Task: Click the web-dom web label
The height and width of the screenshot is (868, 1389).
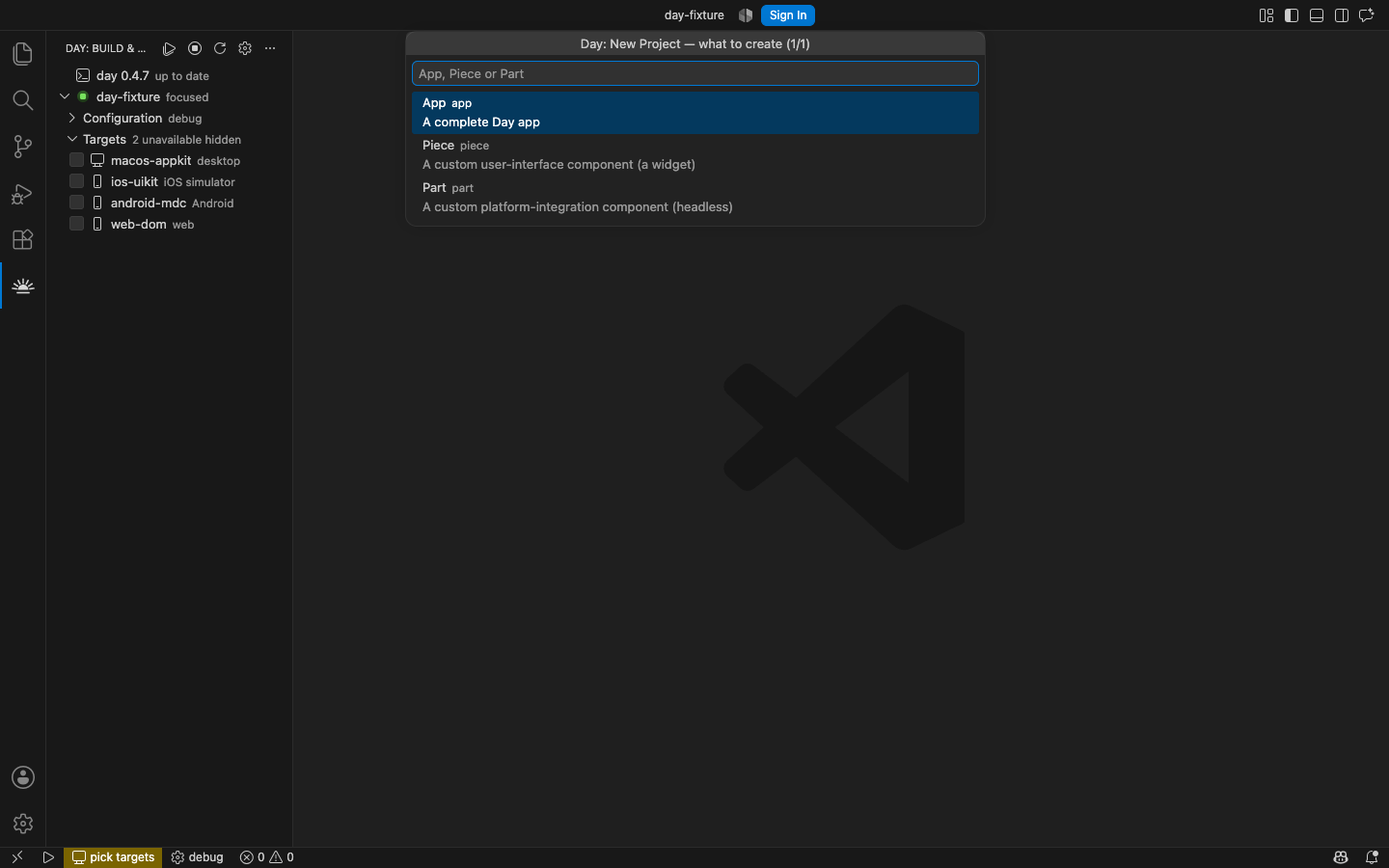Action: click(152, 225)
